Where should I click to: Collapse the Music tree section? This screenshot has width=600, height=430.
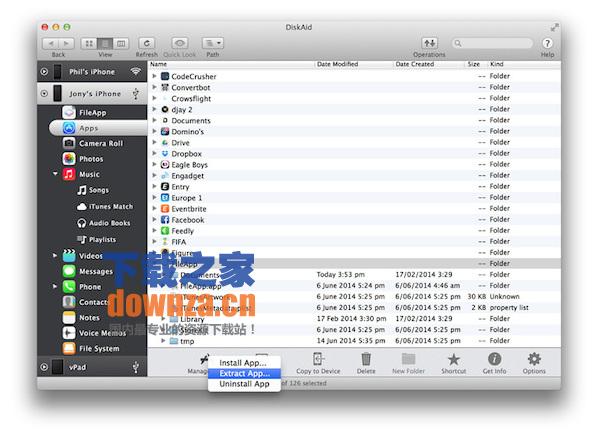(55, 174)
